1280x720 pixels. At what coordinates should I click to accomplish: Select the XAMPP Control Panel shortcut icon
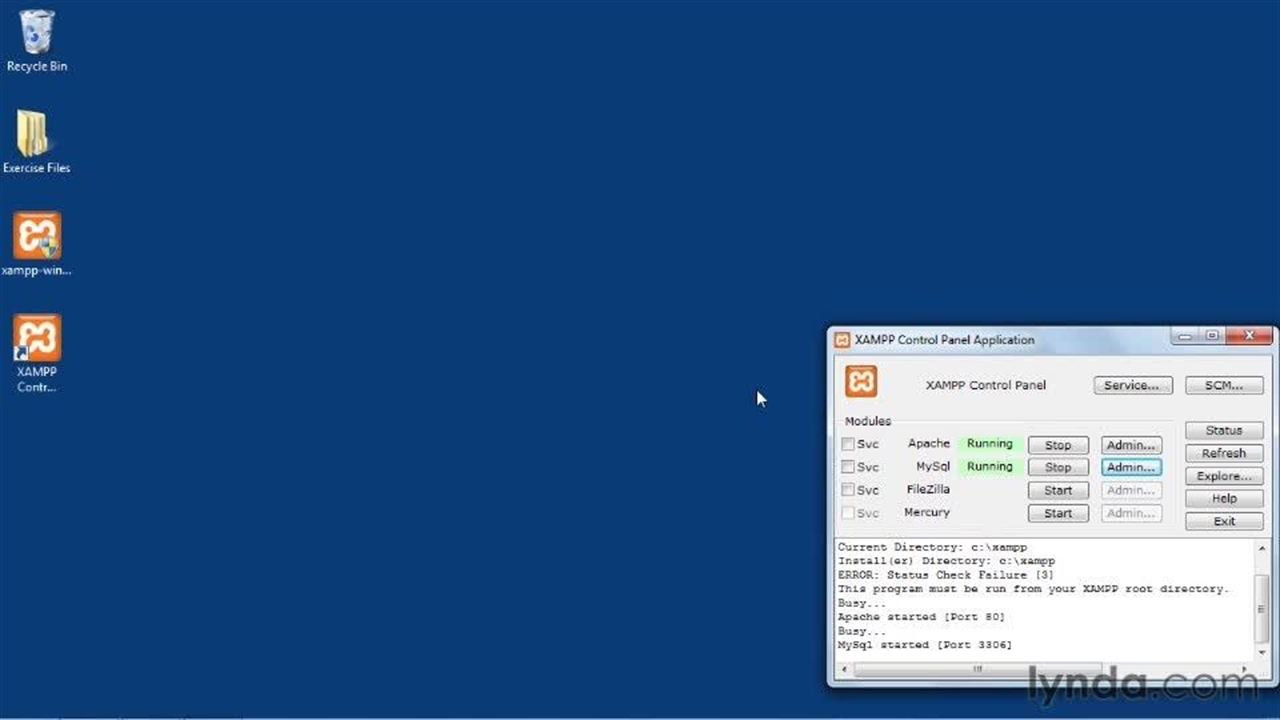coord(37,339)
